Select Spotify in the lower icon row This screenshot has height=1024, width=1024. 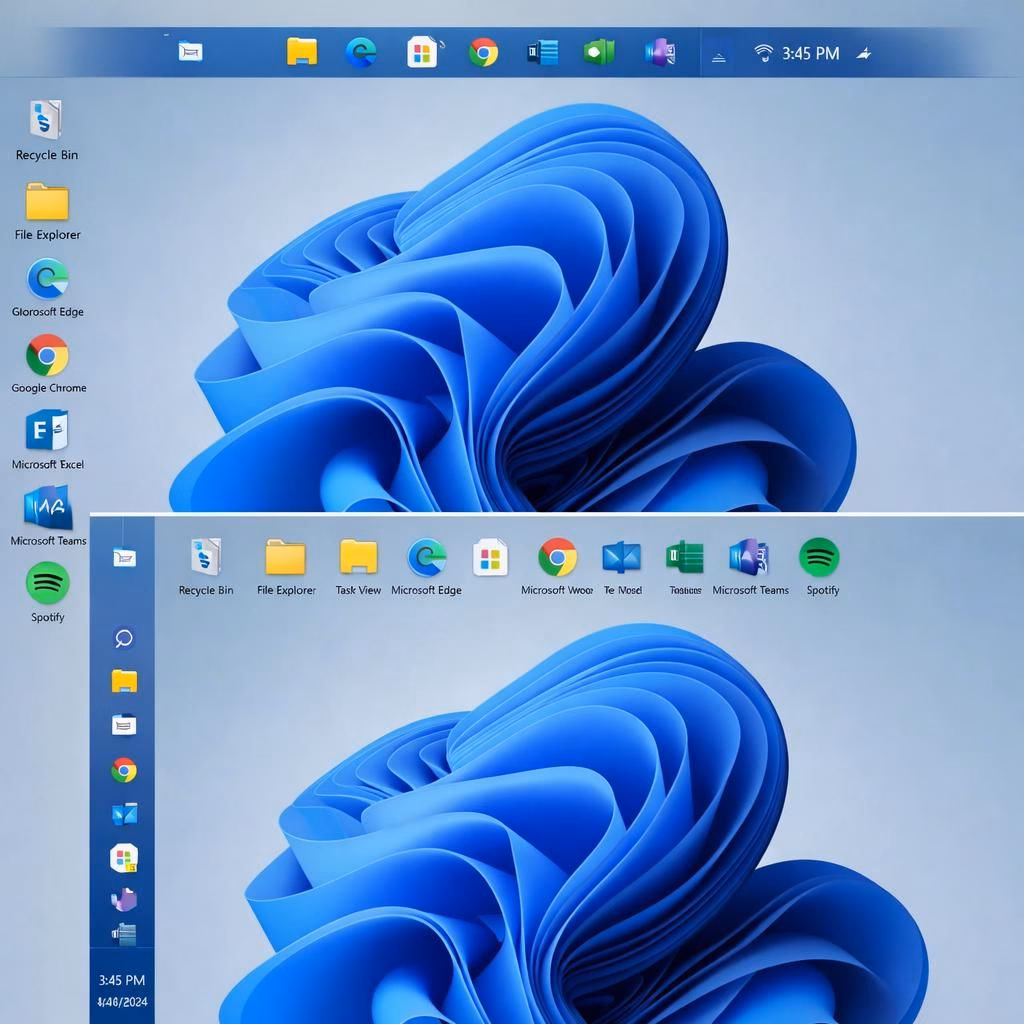pyautogui.click(x=820, y=566)
